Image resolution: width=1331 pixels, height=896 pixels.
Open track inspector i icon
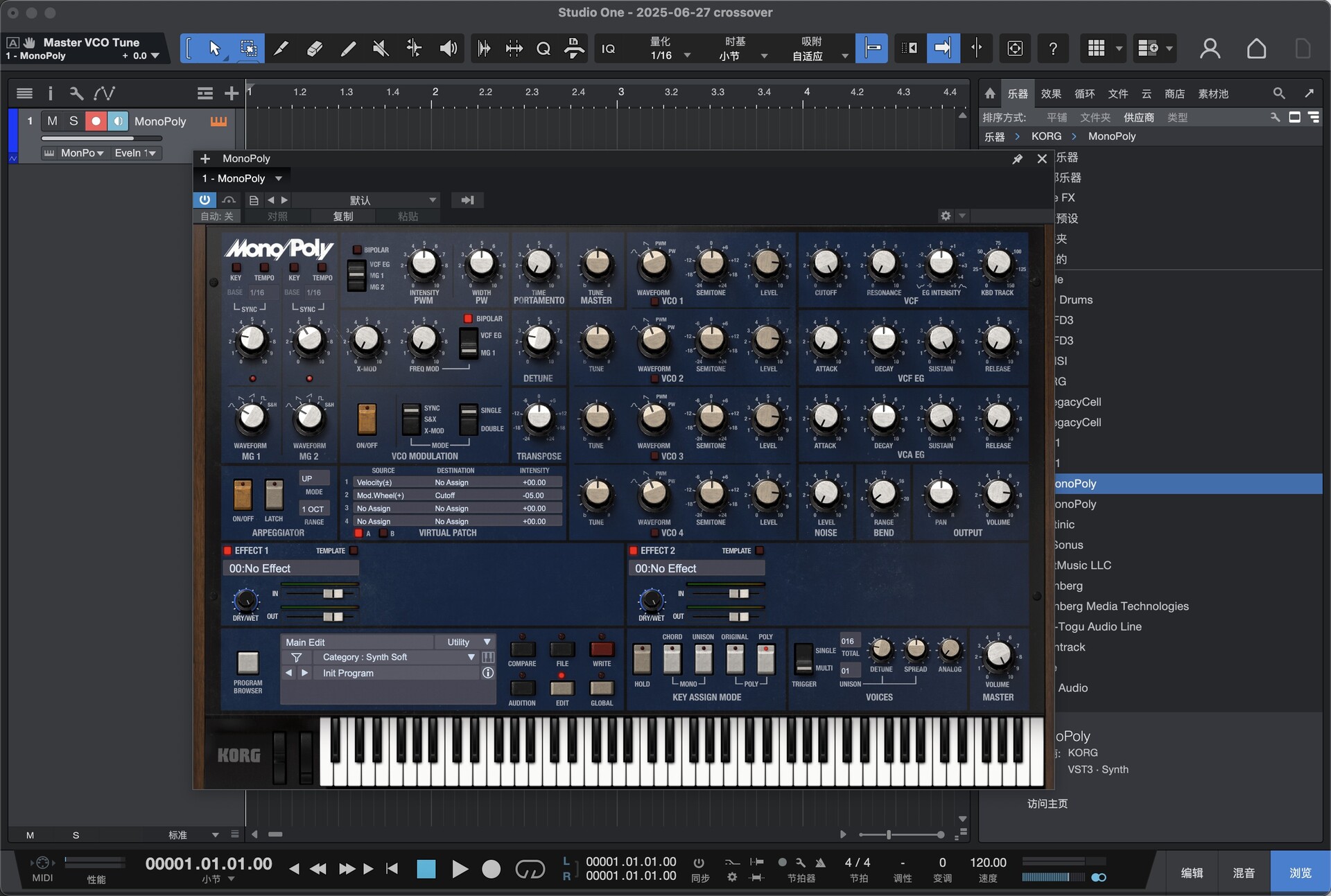pos(50,93)
